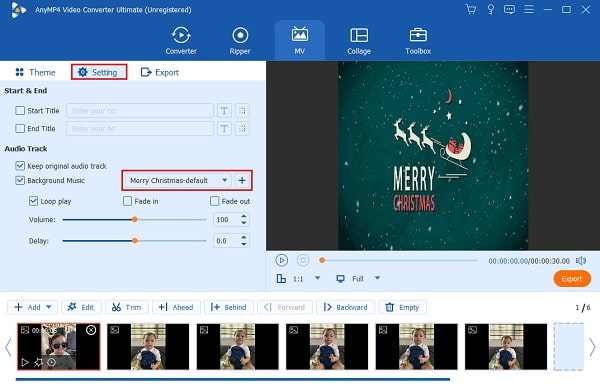Click the Volume slider handle
The width and height of the screenshot is (600, 388).
[x=135, y=220]
